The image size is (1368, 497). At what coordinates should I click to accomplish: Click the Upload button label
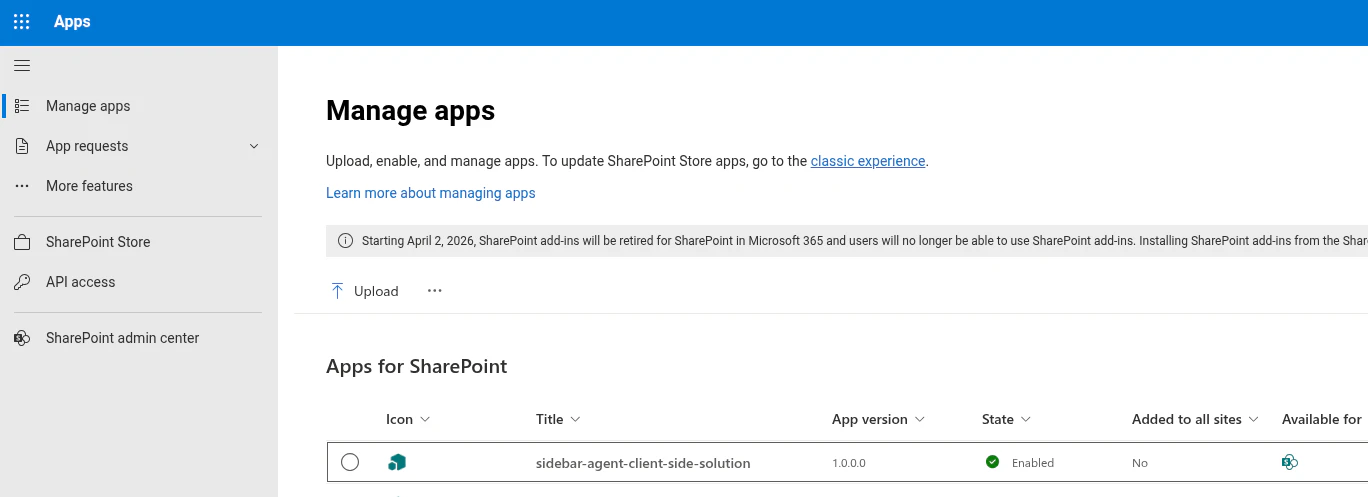(376, 291)
